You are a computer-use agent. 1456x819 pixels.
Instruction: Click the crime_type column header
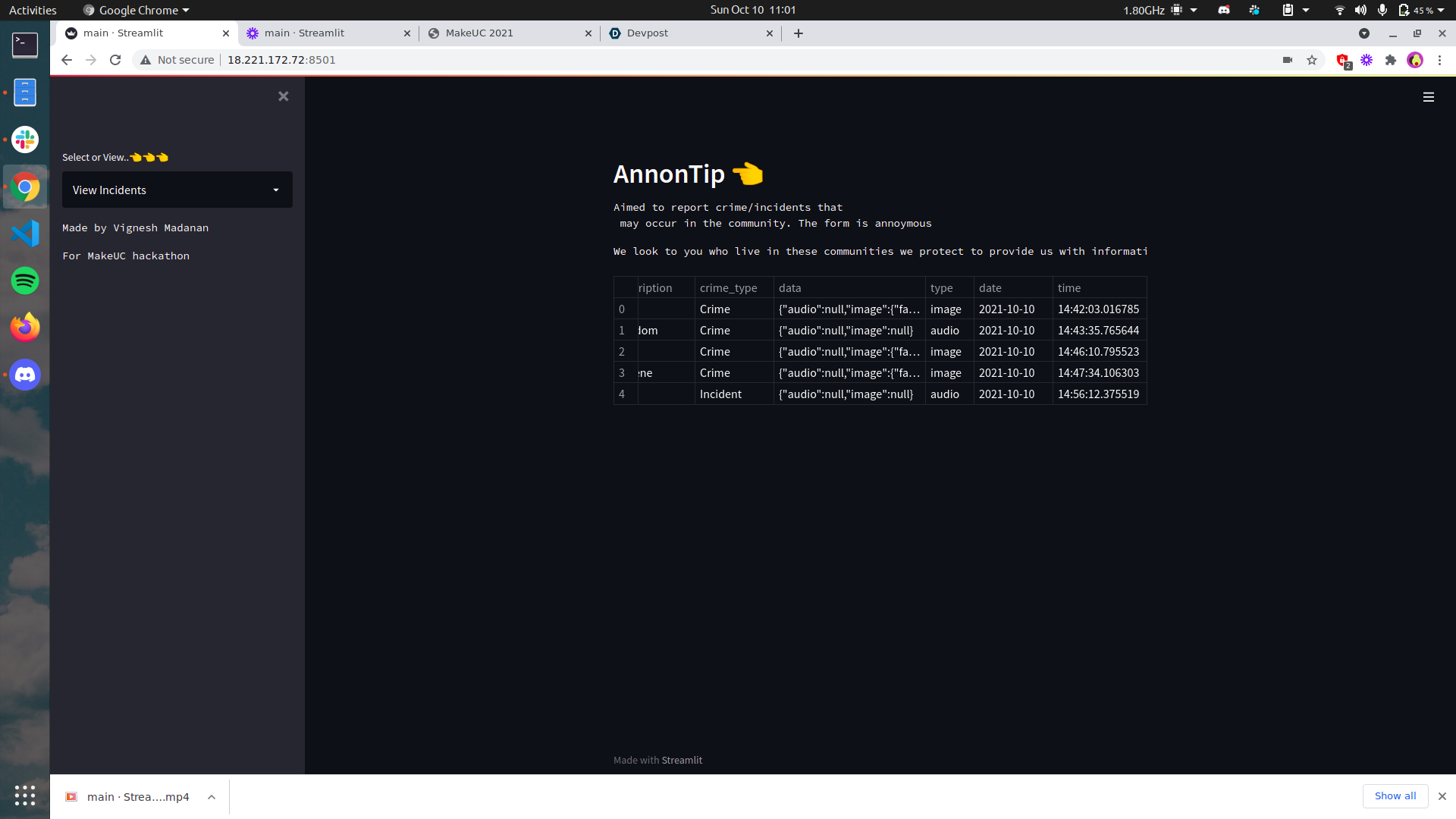point(728,288)
